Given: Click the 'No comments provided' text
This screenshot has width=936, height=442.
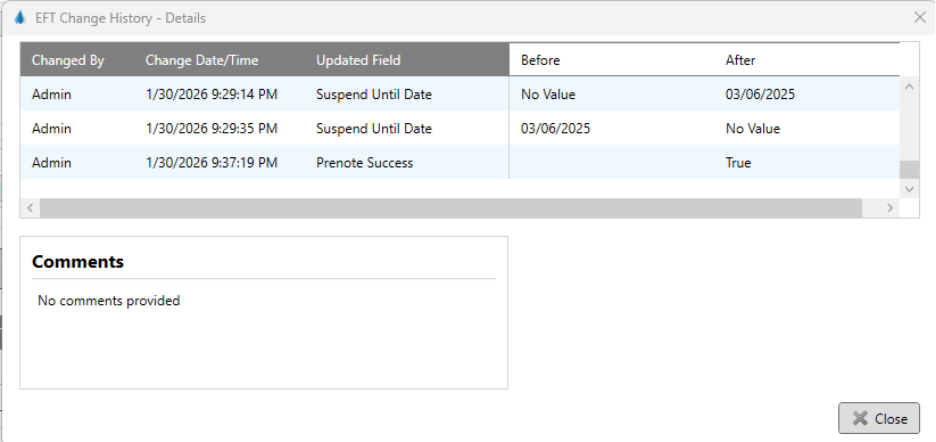Looking at the screenshot, I should pos(109,300).
